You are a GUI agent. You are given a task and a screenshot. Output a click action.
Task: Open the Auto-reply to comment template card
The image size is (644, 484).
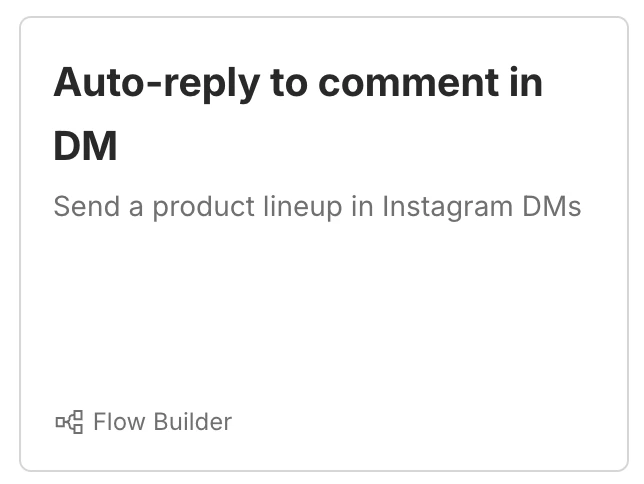pos(324,244)
